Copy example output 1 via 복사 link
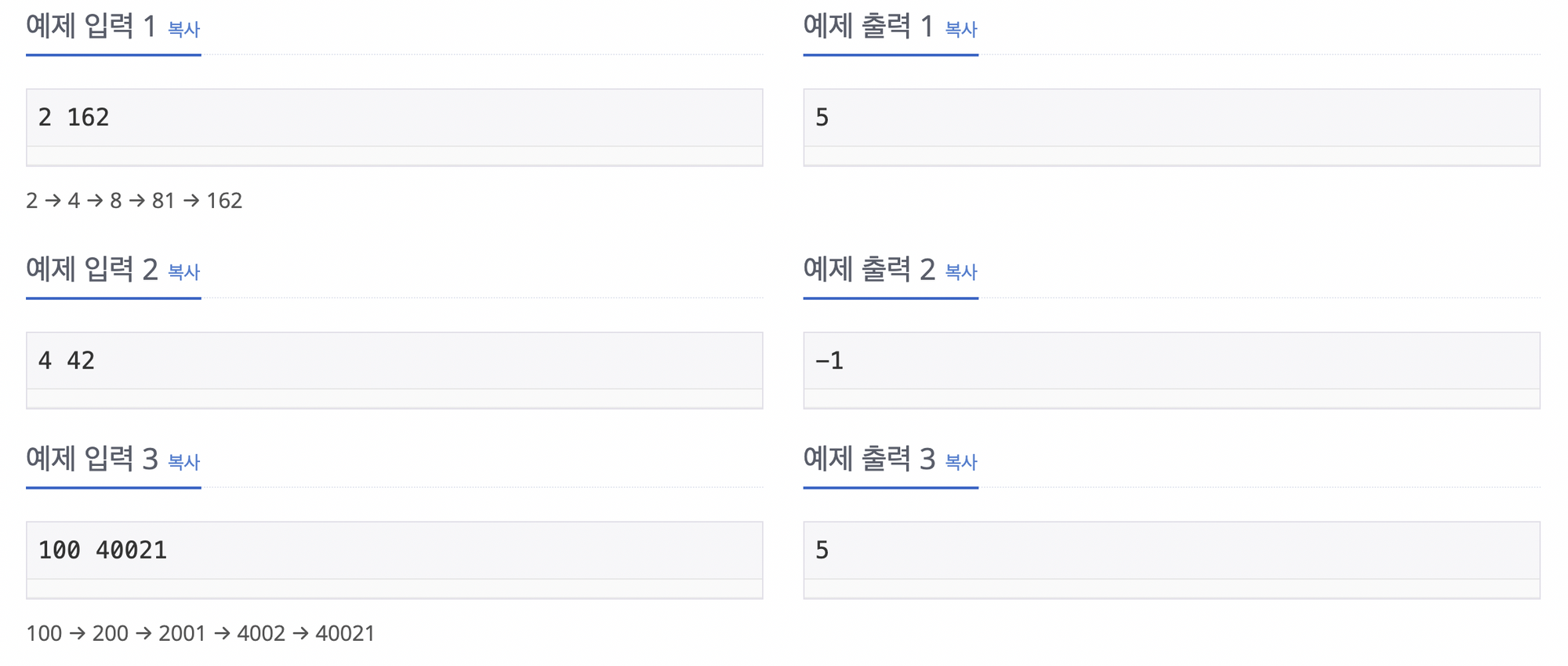The width and height of the screenshot is (1568, 666). click(960, 30)
